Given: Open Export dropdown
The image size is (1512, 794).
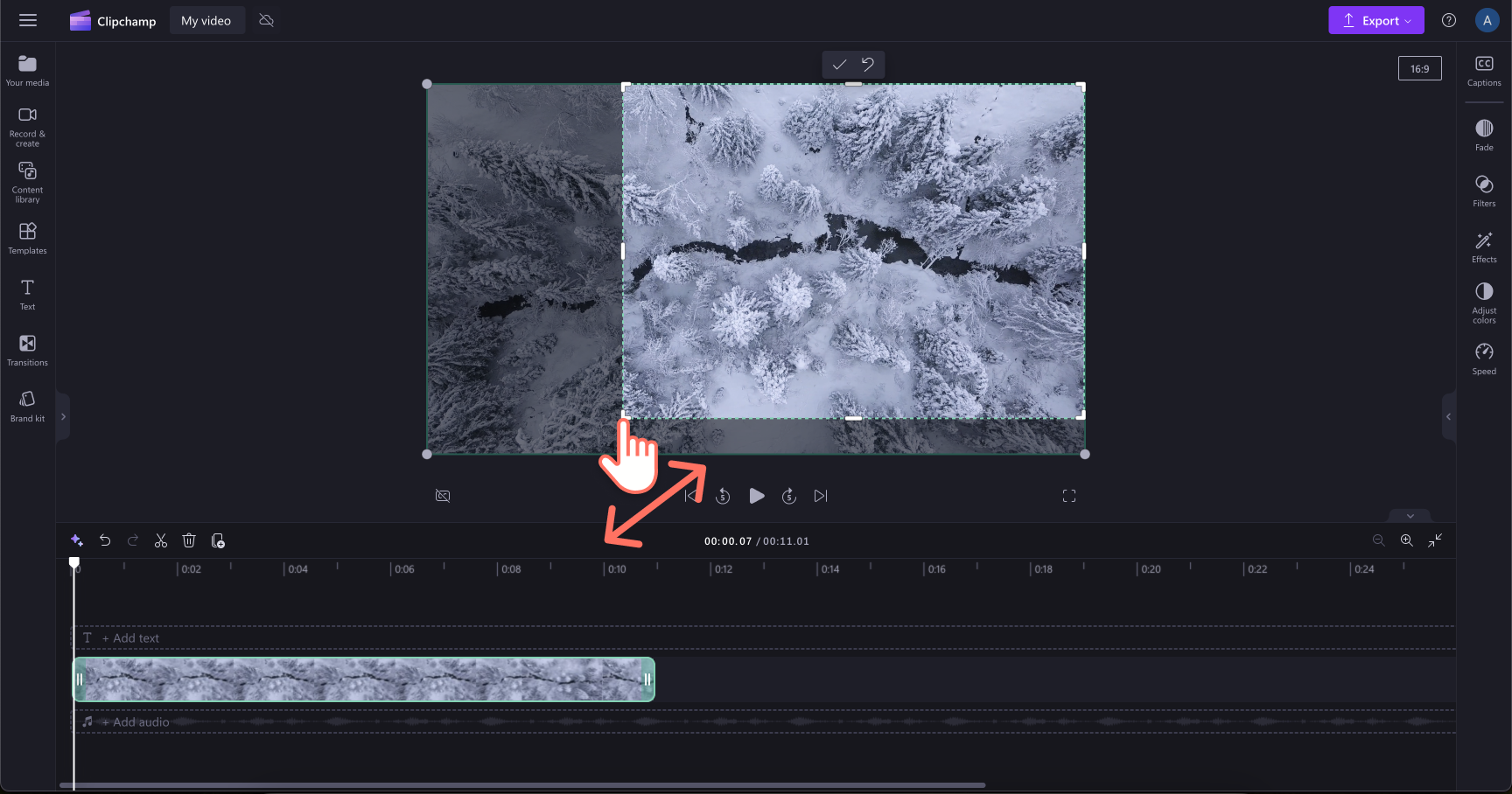Looking at the screenshot, I should click(x=1376, y=20).
